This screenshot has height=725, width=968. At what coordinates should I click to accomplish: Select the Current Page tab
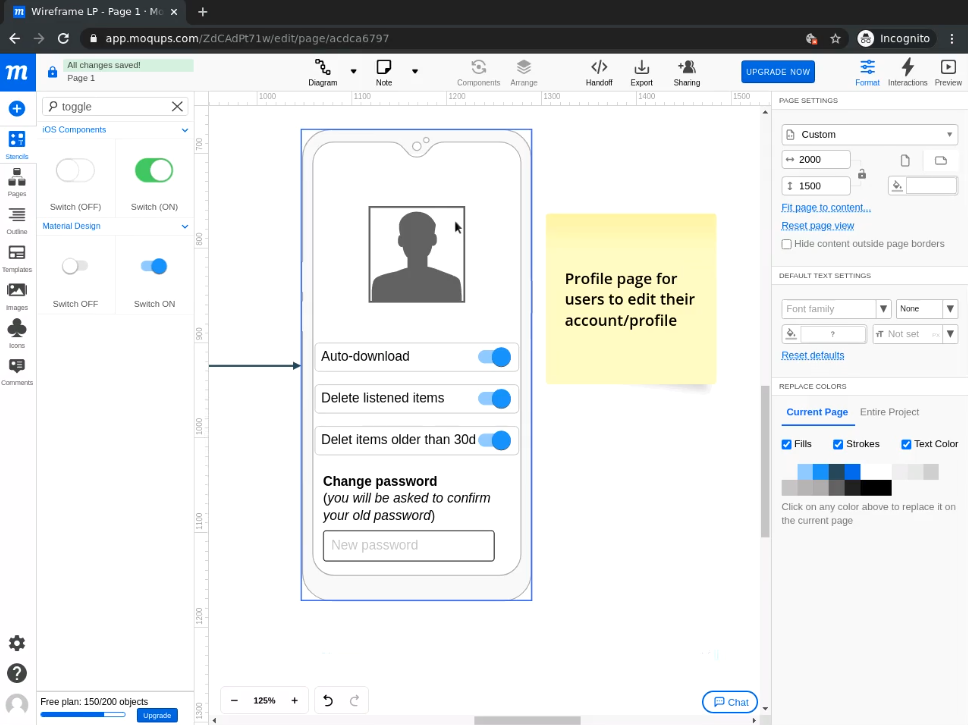point(816,412)
